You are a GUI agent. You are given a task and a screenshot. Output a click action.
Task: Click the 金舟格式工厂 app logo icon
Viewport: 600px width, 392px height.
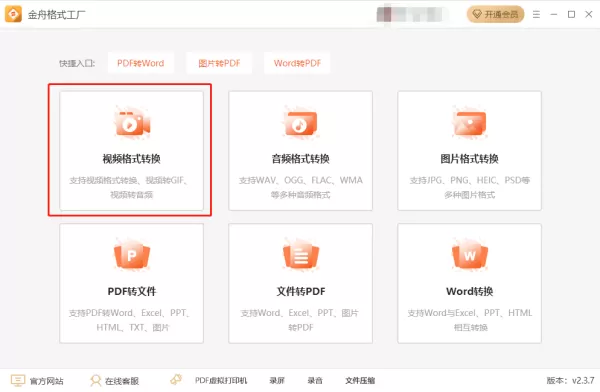click(x=13, y=14)
